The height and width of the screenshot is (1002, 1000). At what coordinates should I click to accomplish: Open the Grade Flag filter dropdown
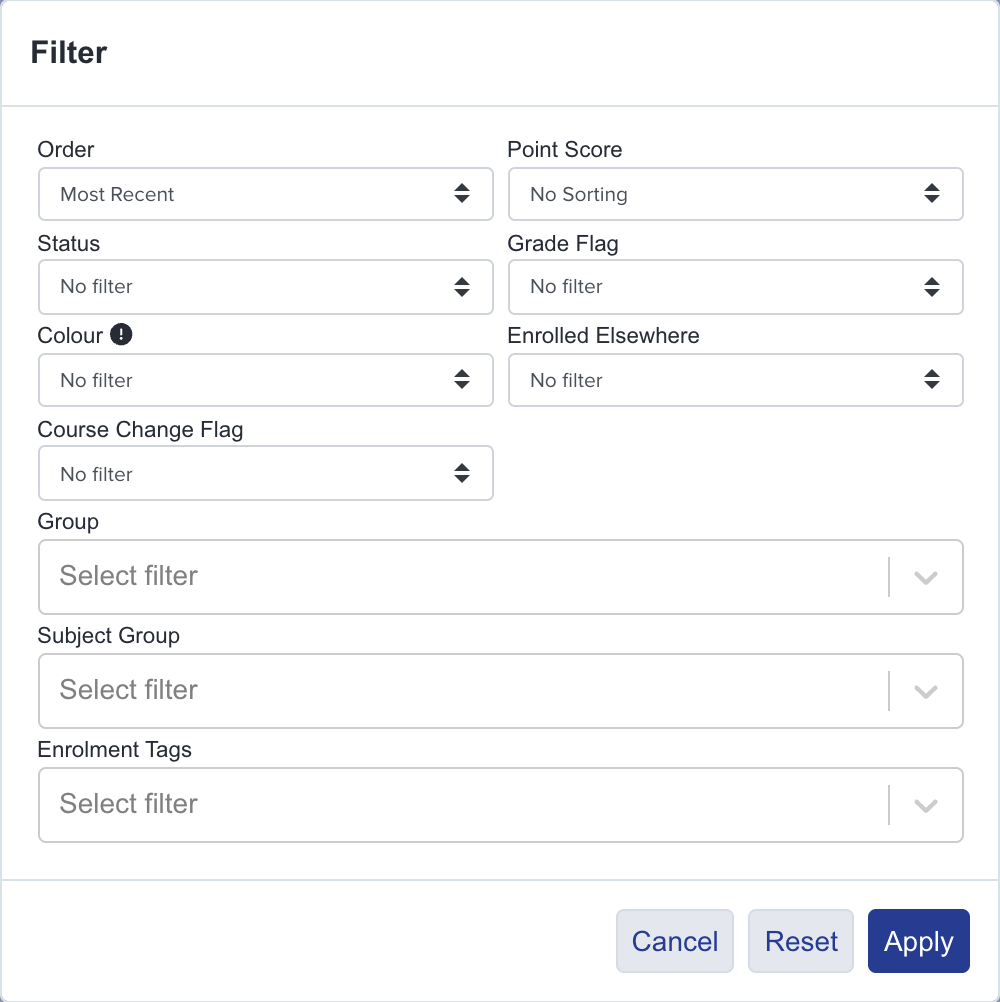[735, 287]
